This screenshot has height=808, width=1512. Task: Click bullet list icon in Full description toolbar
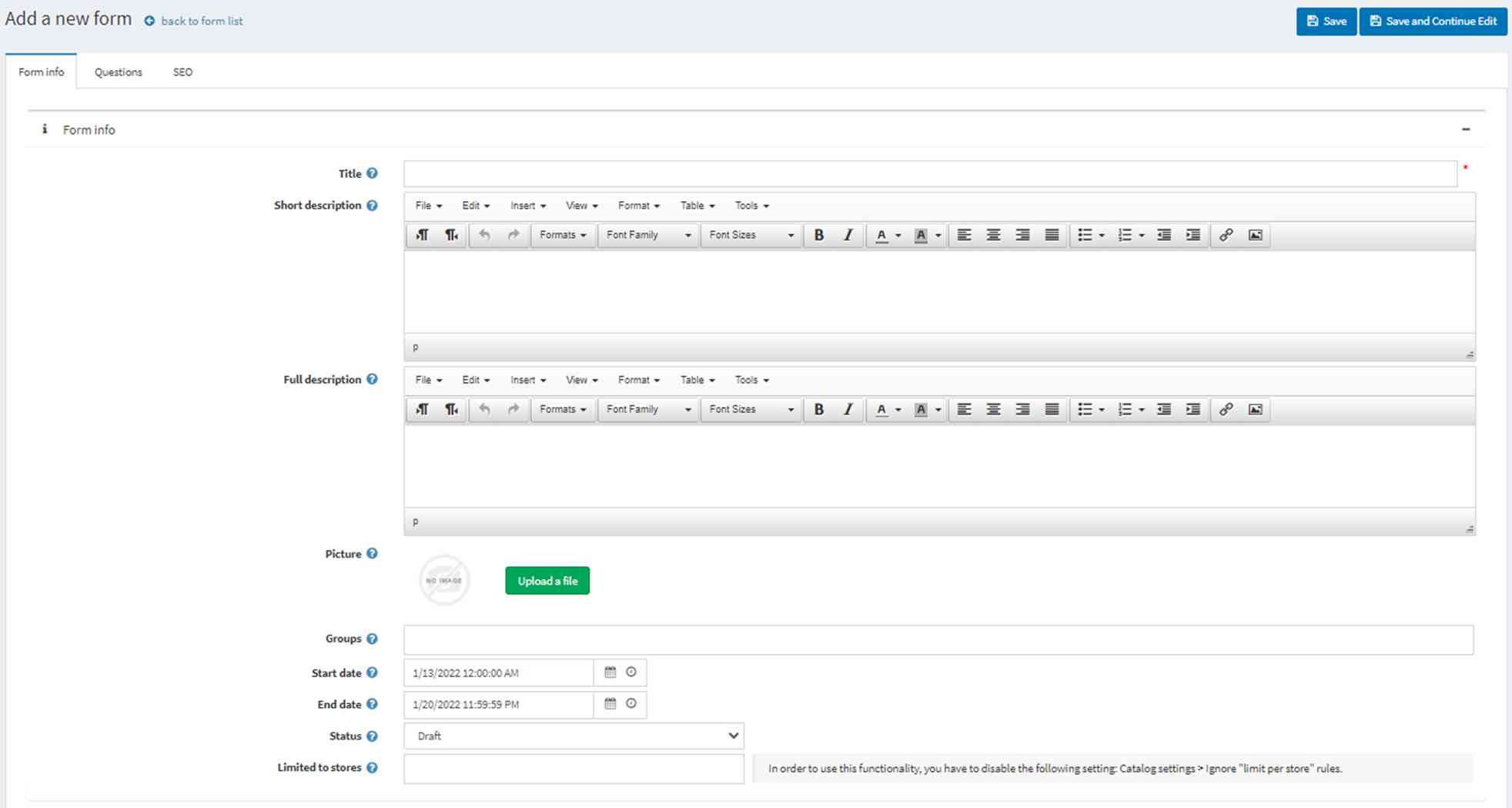(1085, 409)
